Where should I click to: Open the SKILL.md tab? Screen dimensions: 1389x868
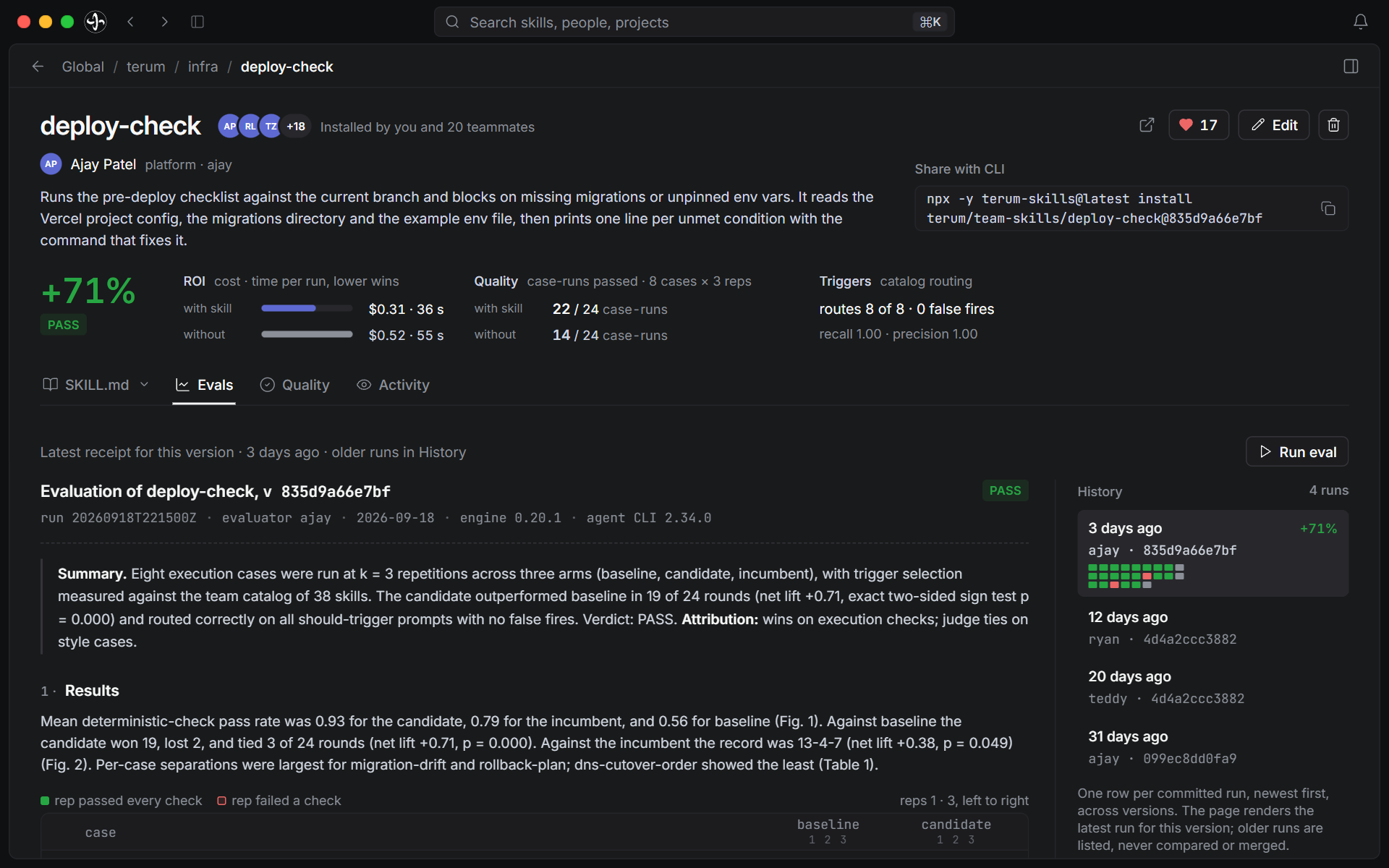(86, 385)
